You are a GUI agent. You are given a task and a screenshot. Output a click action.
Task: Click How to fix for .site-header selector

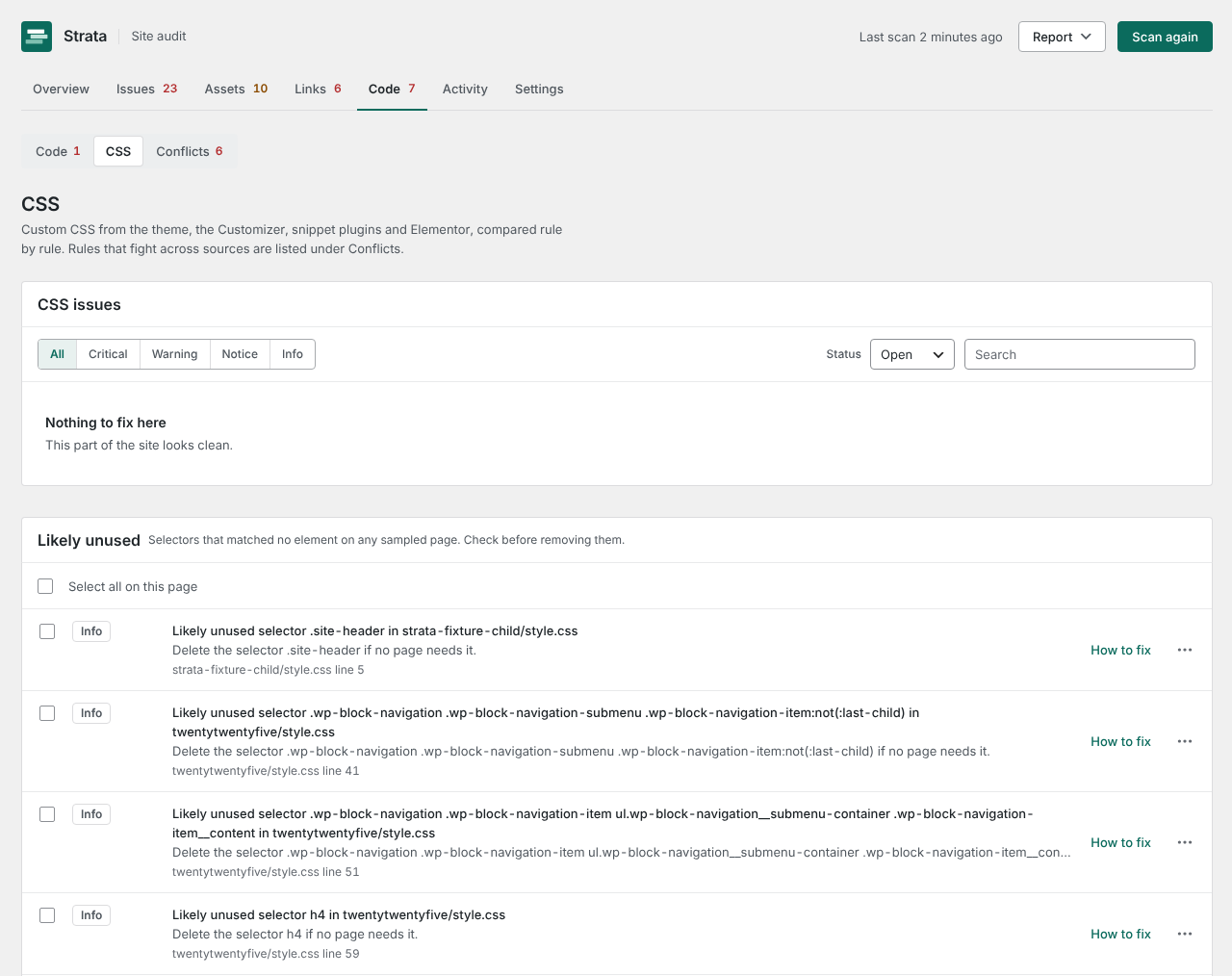(x=1120, y=650)
